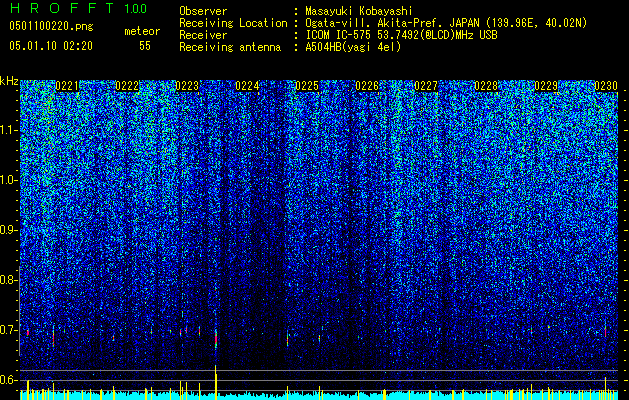Click the version number 1.00
Screen dimensions: 629x400
136,9
